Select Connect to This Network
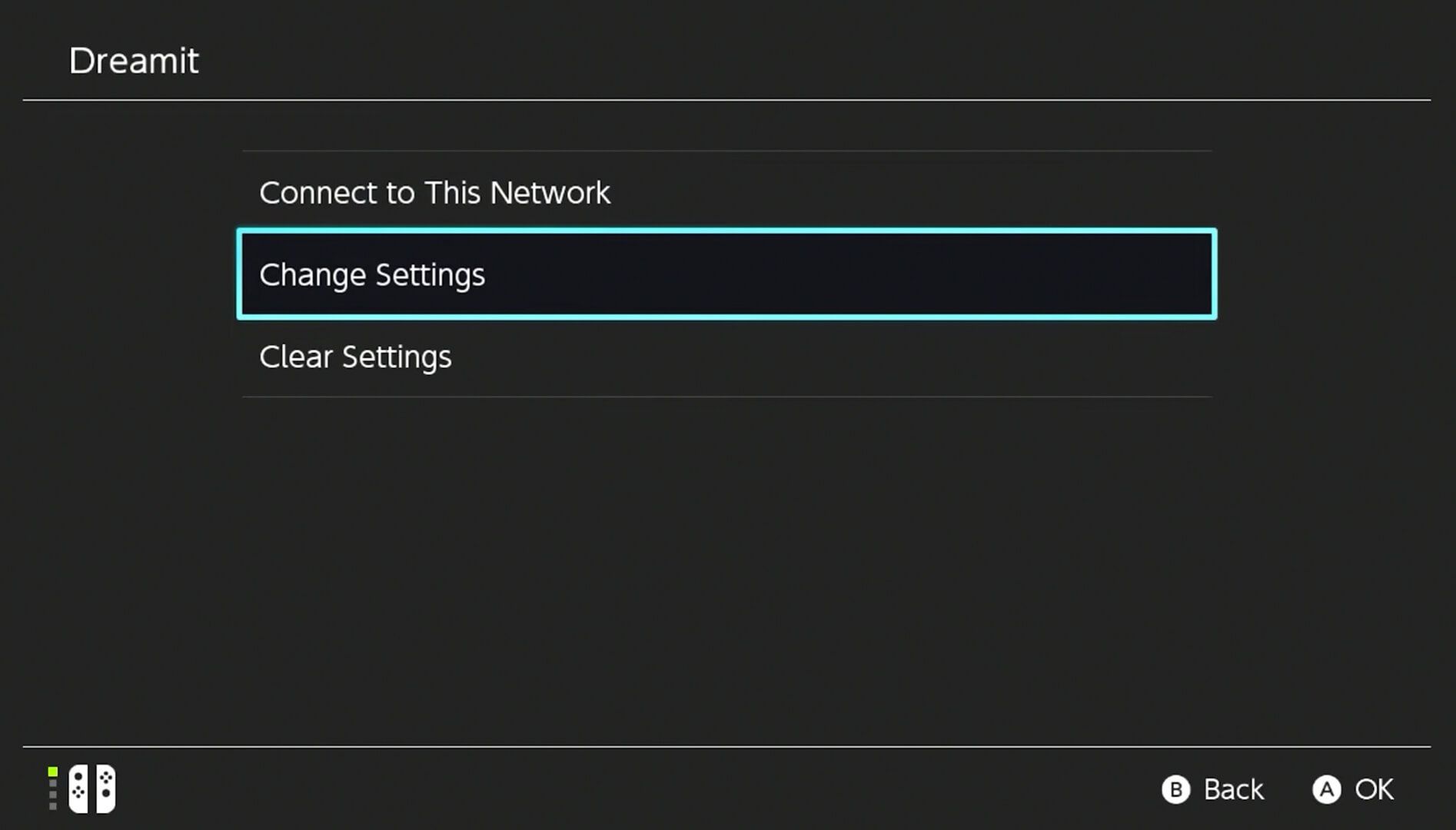The height and width of the screenshot is (830, 1456). click(435, 193)
